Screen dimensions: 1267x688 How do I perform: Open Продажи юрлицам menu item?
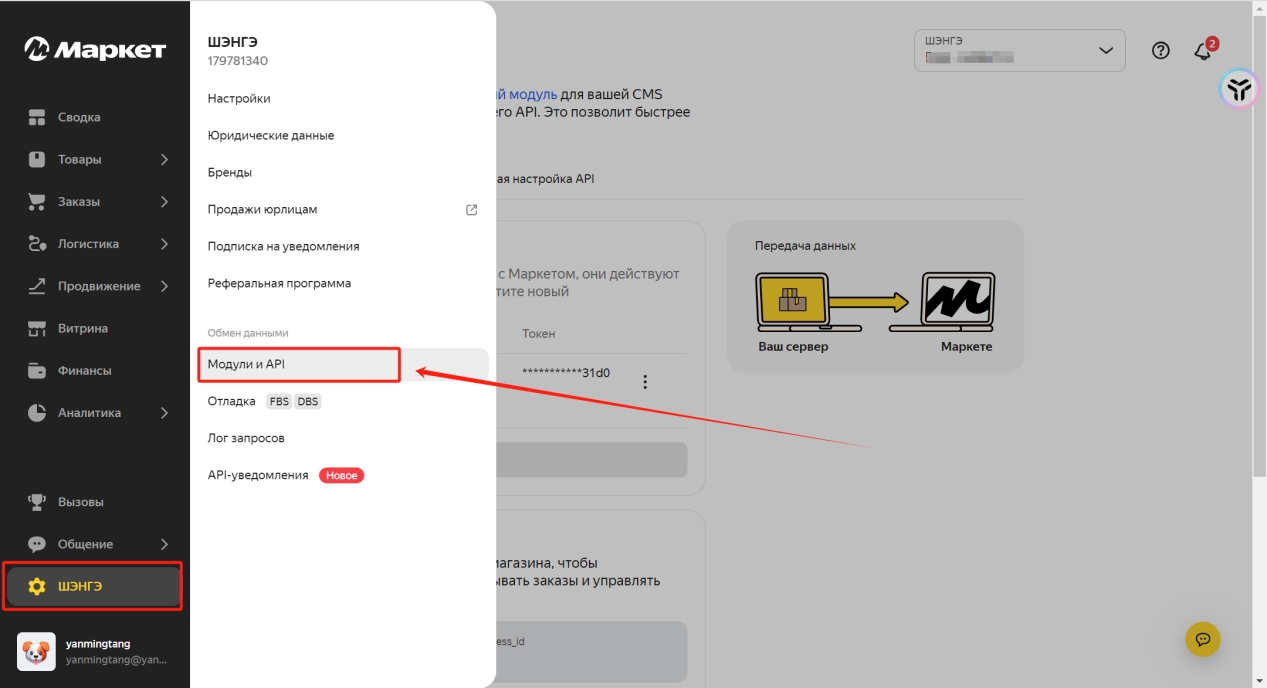(262, 209)
